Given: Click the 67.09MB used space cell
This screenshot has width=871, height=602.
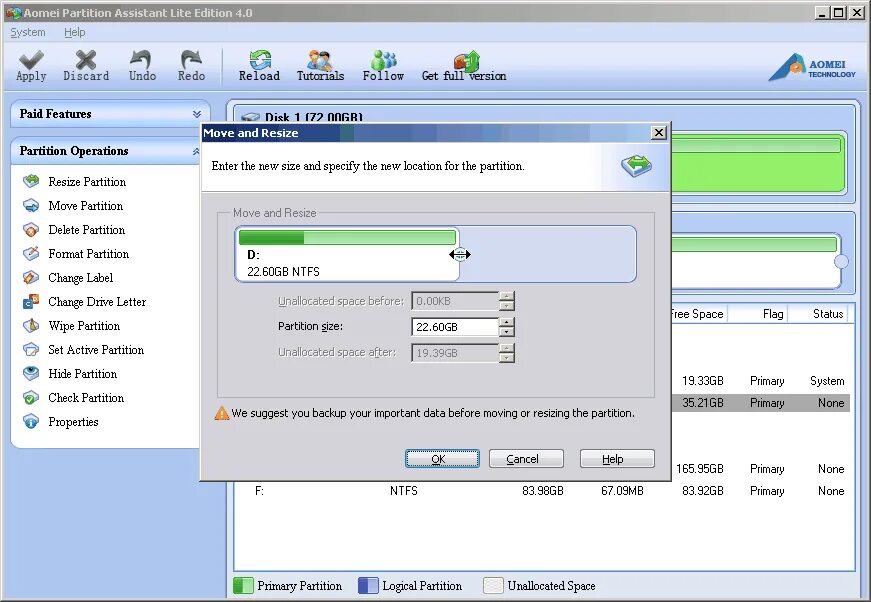Looking at the screenshot, I should coord(622,491).
